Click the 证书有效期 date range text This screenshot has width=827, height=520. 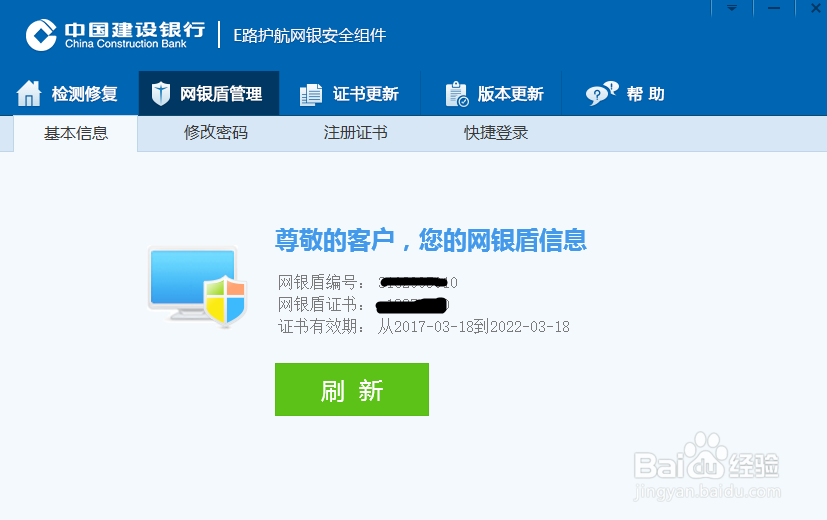(474, 326)
